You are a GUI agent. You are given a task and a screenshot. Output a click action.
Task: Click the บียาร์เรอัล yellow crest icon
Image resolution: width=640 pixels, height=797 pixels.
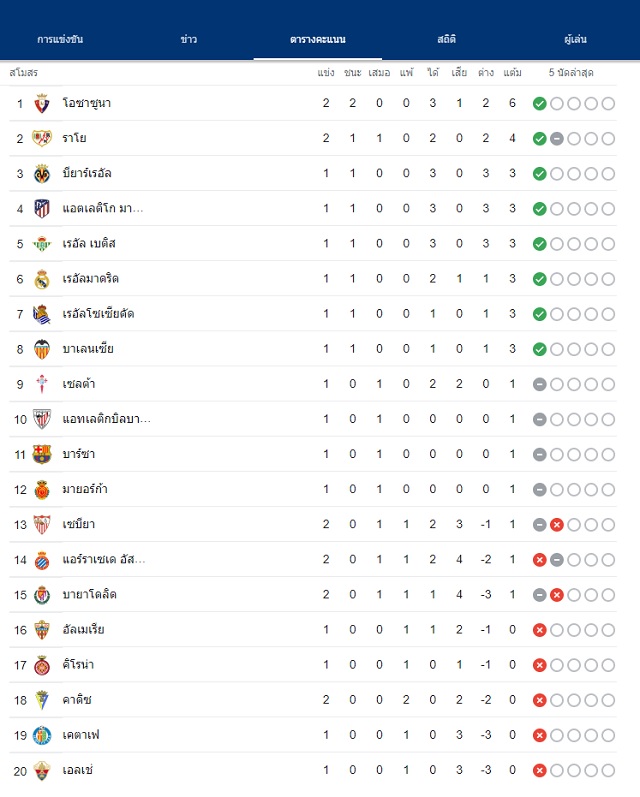(42, 173)
